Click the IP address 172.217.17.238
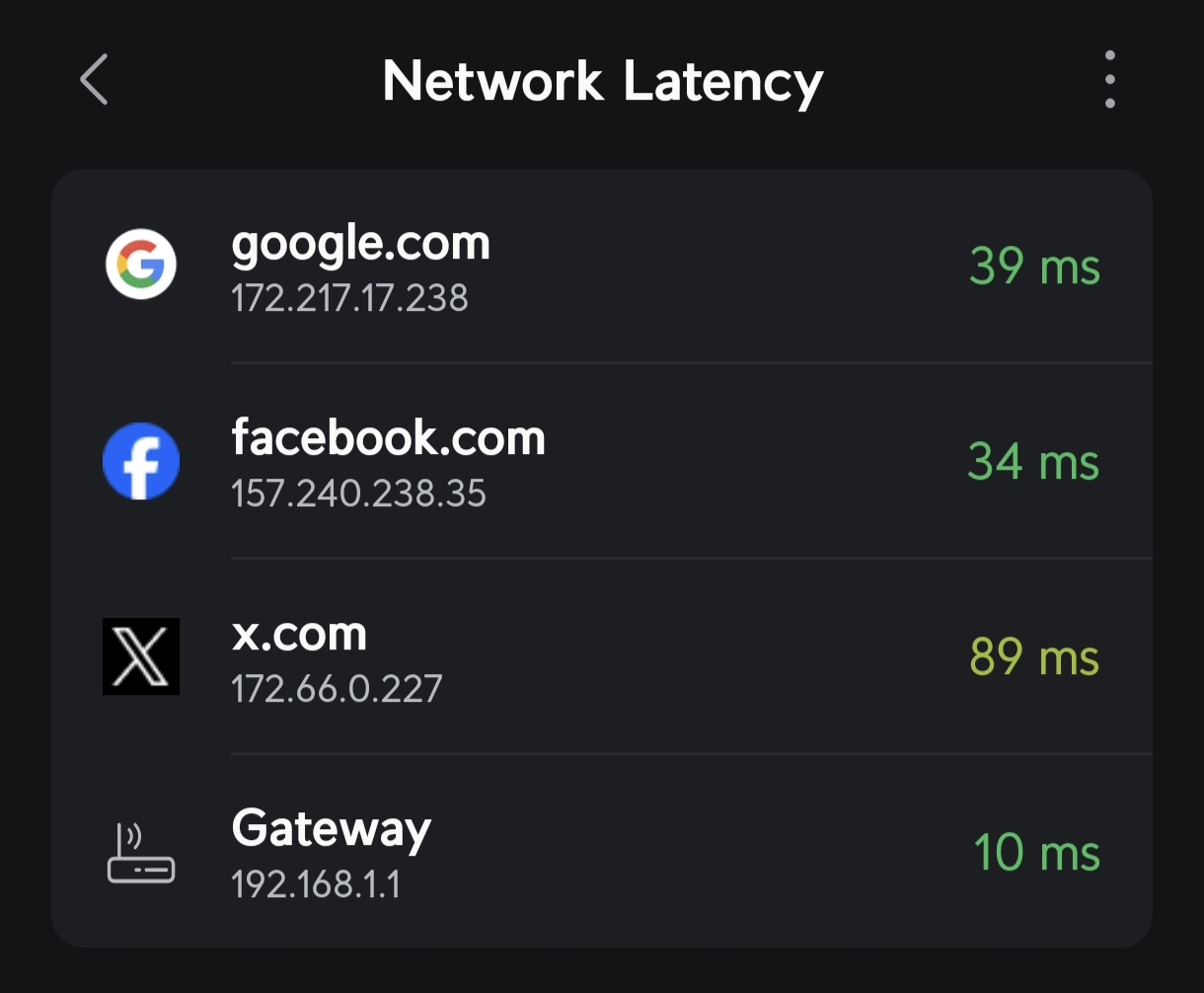This screenshot has width=1204, height=993. [x=349, y=297]
